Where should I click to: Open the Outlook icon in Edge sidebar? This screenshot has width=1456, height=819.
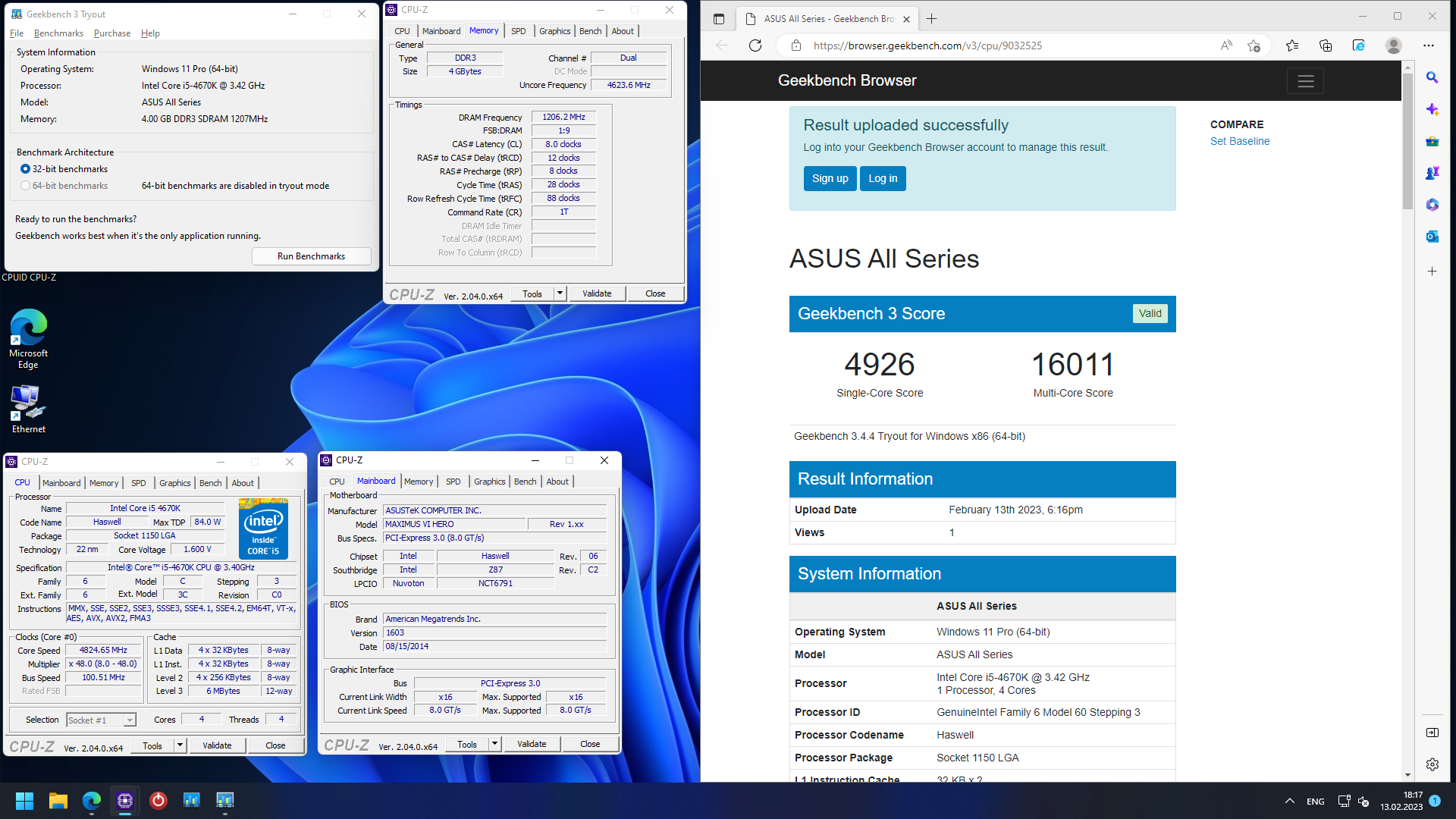1432,237
